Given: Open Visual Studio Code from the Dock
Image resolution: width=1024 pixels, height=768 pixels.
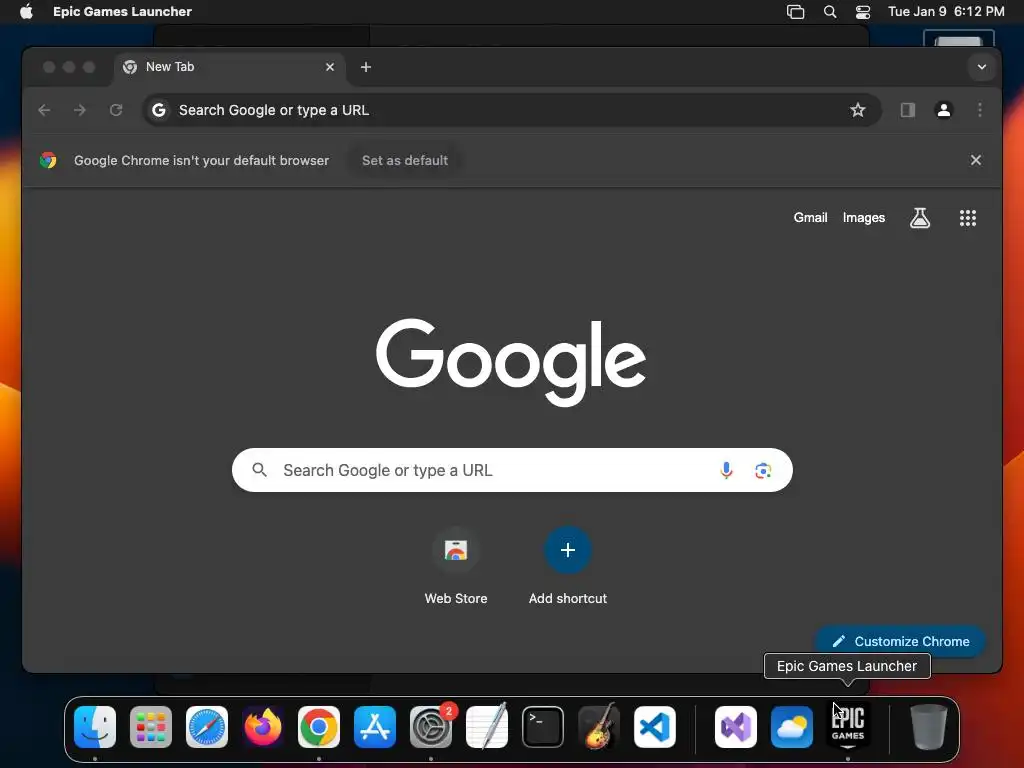Looking at the screenshot, I should 655,727.
